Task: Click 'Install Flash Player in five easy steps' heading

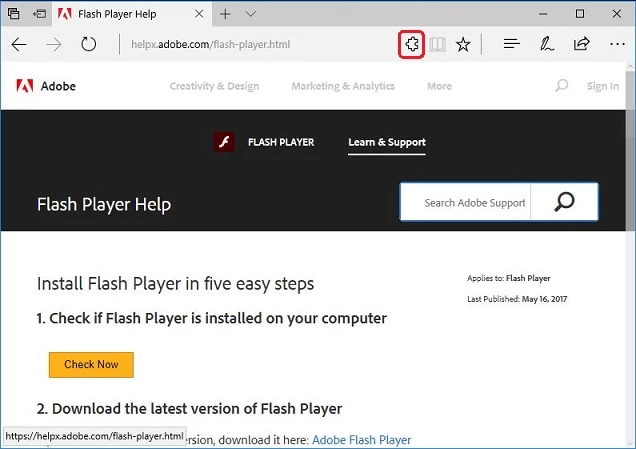Action: [x=175, y=284]
